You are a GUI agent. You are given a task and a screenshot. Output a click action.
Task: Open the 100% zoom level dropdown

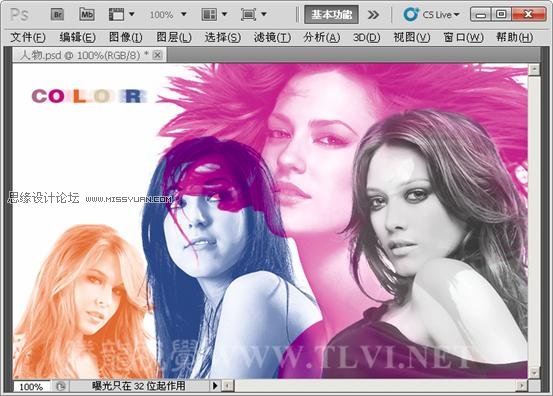point(183,14)
